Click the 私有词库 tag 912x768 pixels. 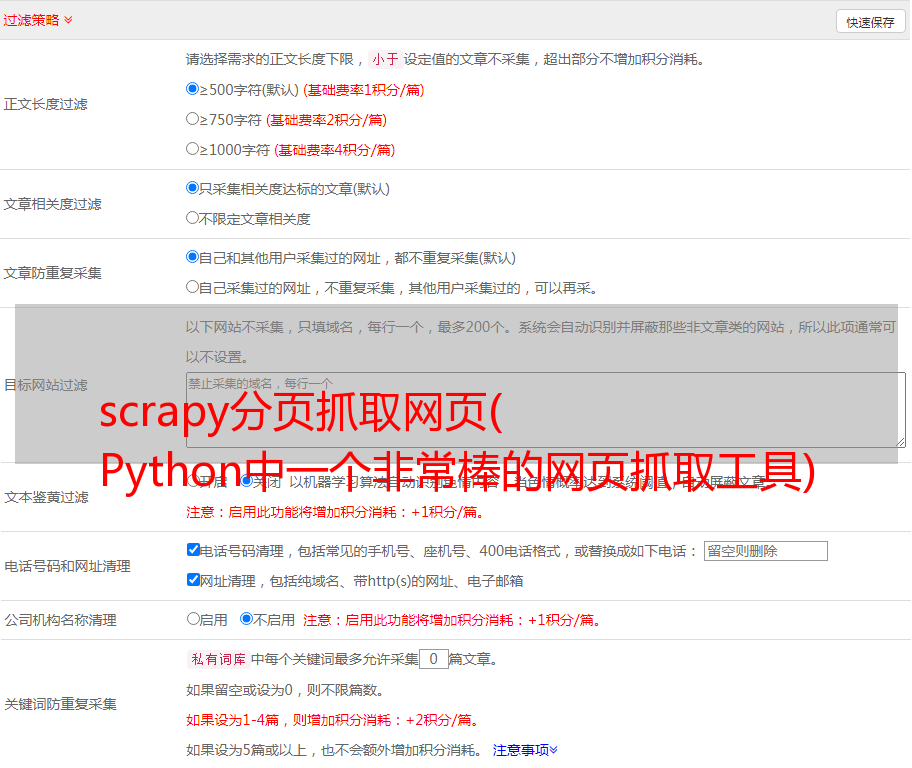[x=219, y=659]
